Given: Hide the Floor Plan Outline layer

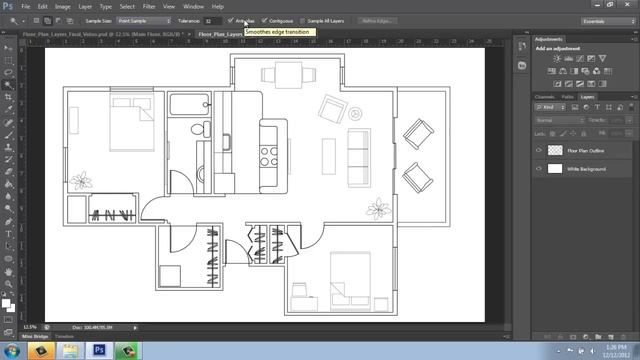Looking at the screenshot, I should coord(538,150).
